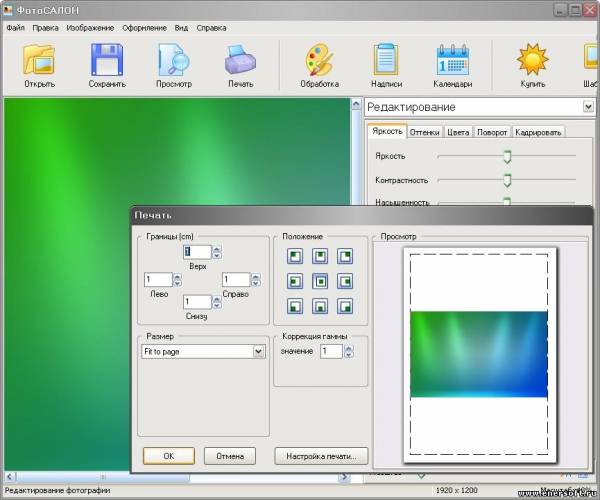Image resolution: width=600 pixels, height=500 pixels.
Task: Click the canvas horizontal scrollbar left arrow
Action: click(x=10, y=477)
